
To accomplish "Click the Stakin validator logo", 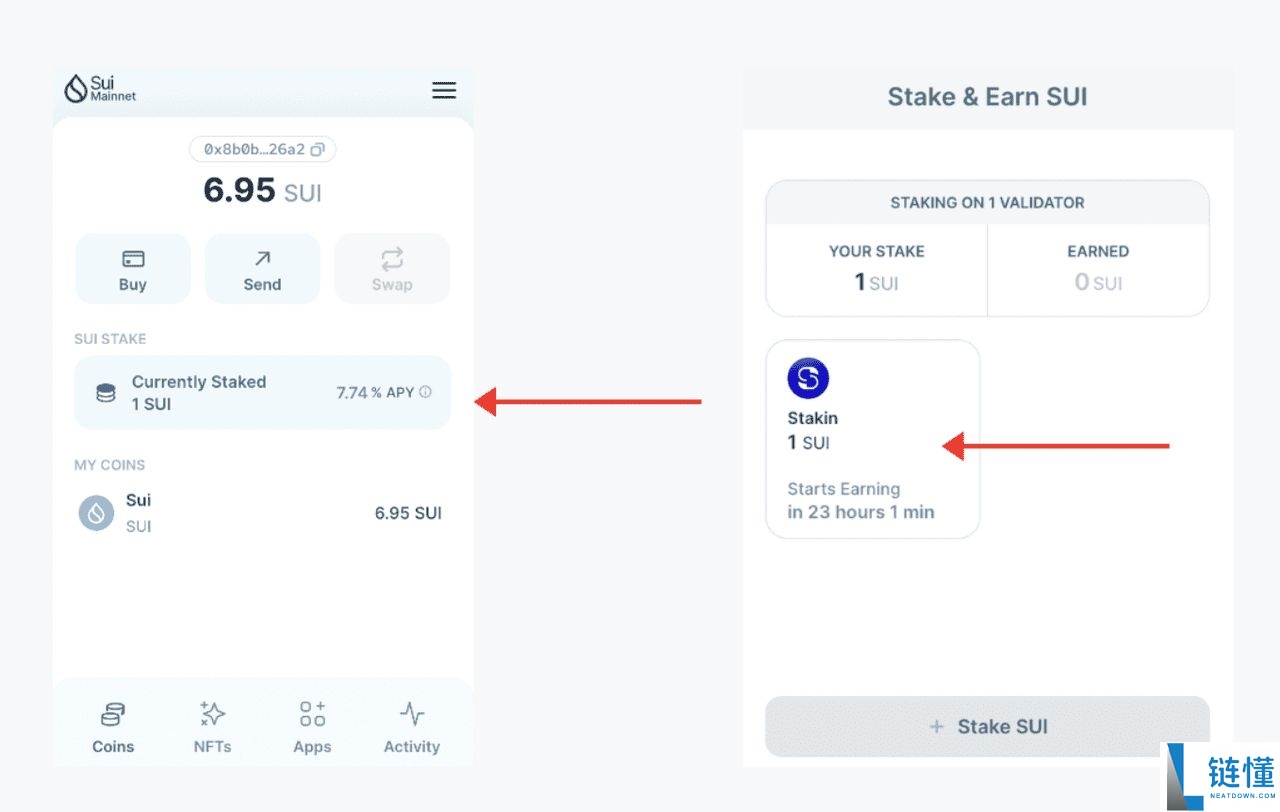I will tap(808, 379).
